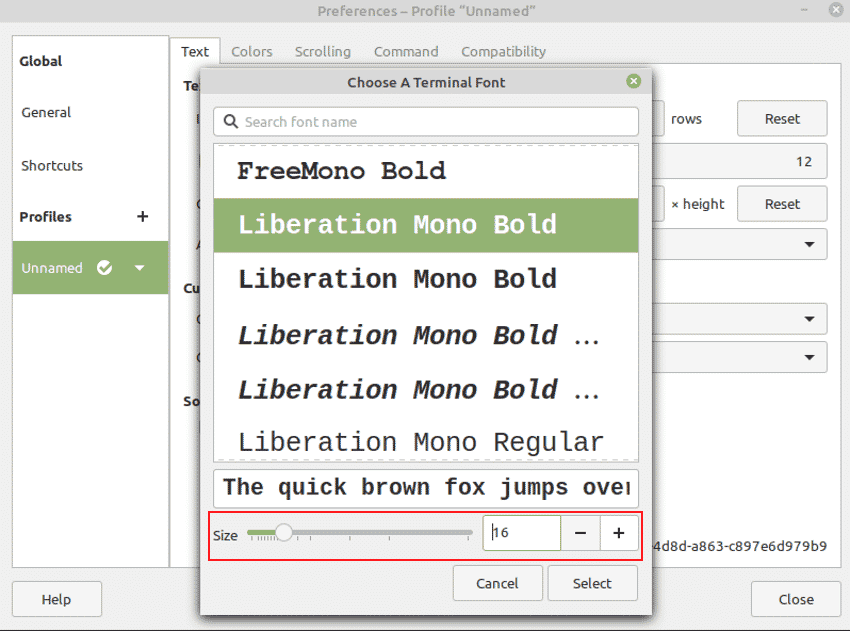Image resolution: width=850 pixels, height=631 pixels.
Task: Click the search magnifier icon in font dialog
Action: [x=231, y=121]
